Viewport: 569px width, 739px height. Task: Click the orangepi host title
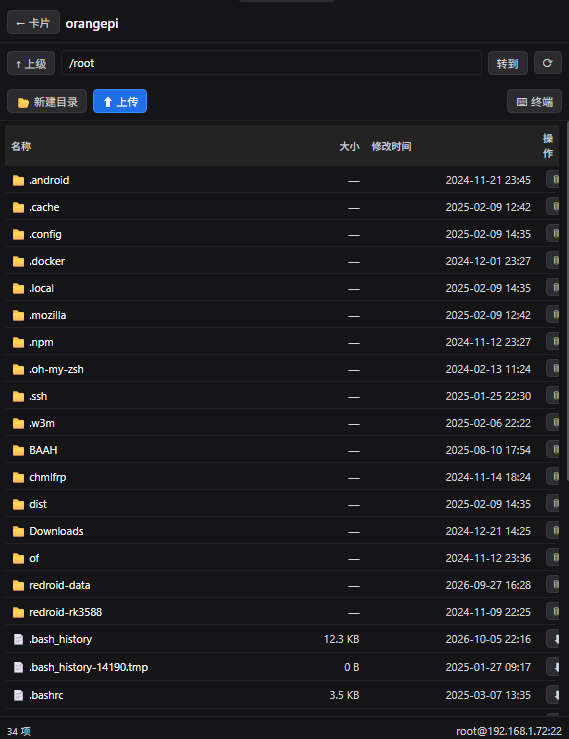coord(92,24)
